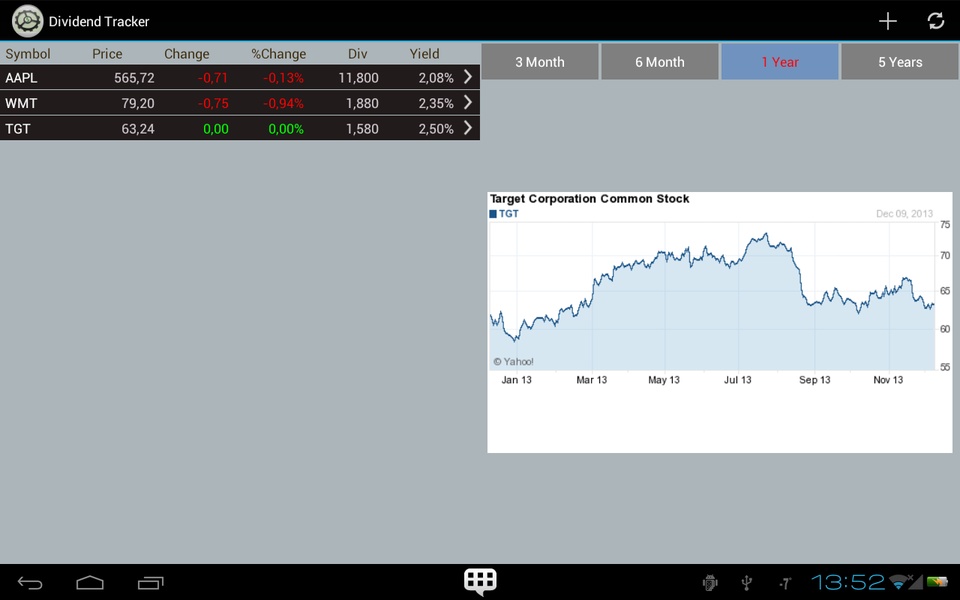This screenshot has width=960, height=600.
Task: Click AAPL change value -0,71
Action: click(x=212, y=78)
